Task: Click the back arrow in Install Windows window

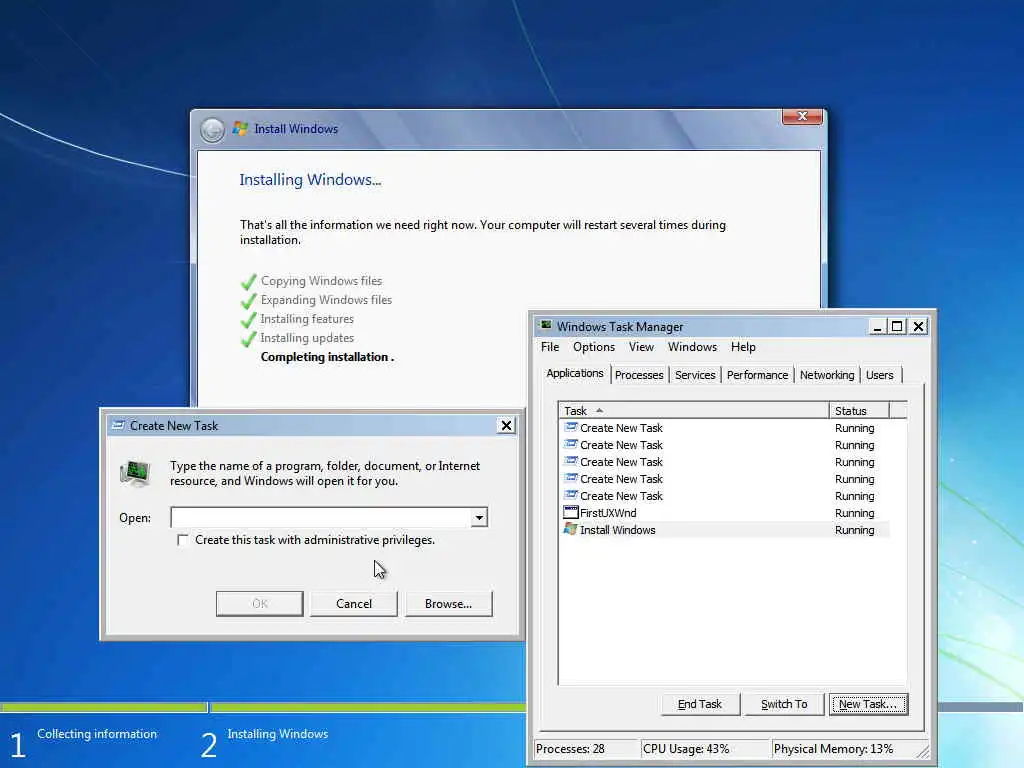Action: click(x=212, y=130)
